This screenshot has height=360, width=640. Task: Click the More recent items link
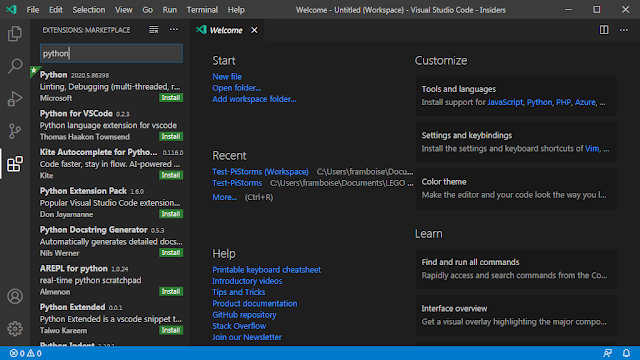224,197
